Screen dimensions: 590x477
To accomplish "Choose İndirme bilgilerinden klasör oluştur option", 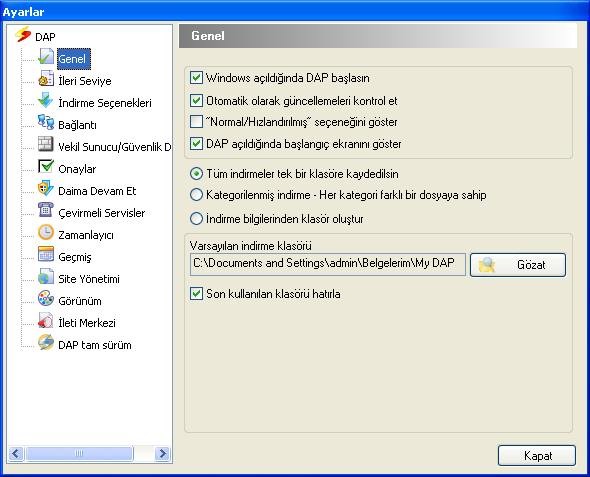I will (x=196, y=219).
